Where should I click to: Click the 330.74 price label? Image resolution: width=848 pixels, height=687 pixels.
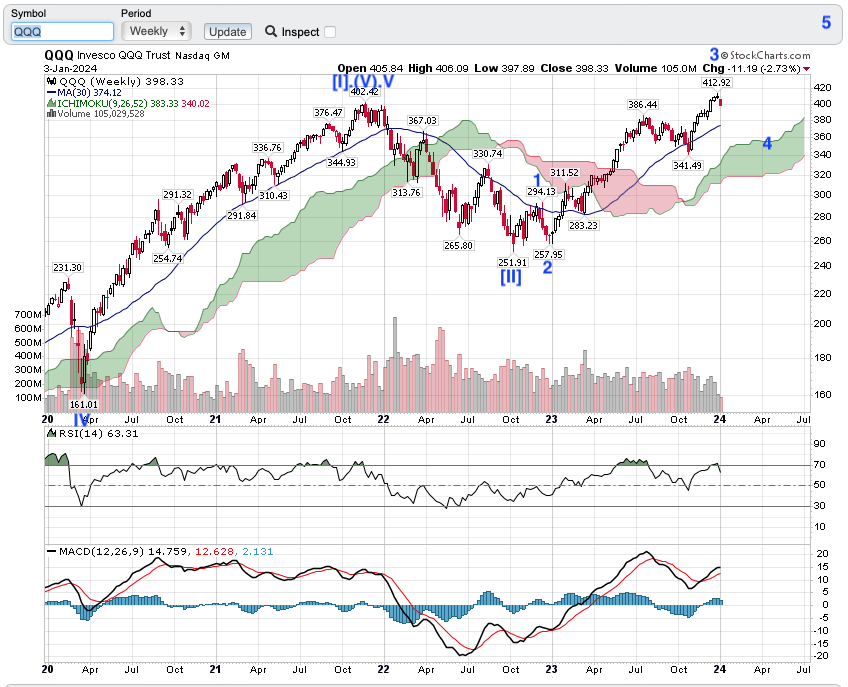coord(488,154)
